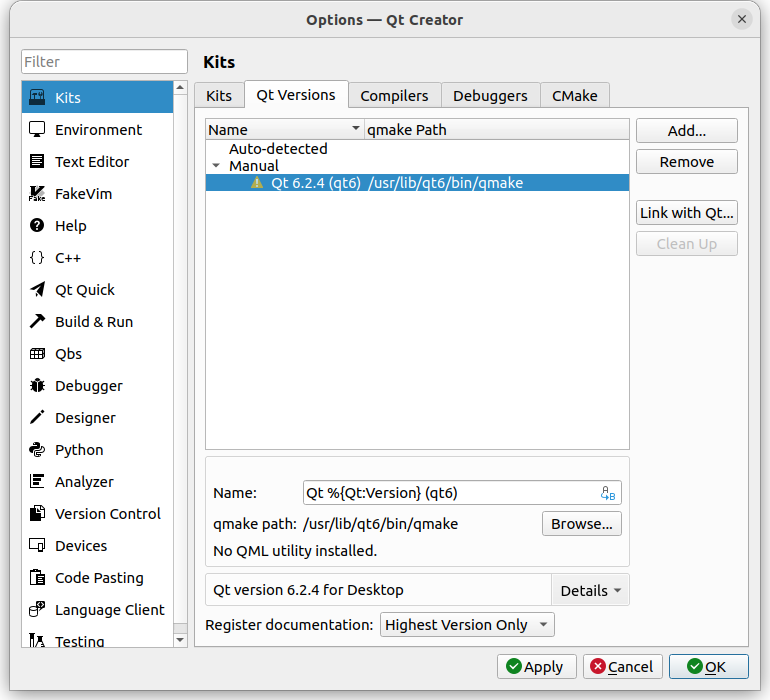Viewport: 770px width, 700px height.
Task: Click the 'No QML utility installed.' message
Action: 295,551
